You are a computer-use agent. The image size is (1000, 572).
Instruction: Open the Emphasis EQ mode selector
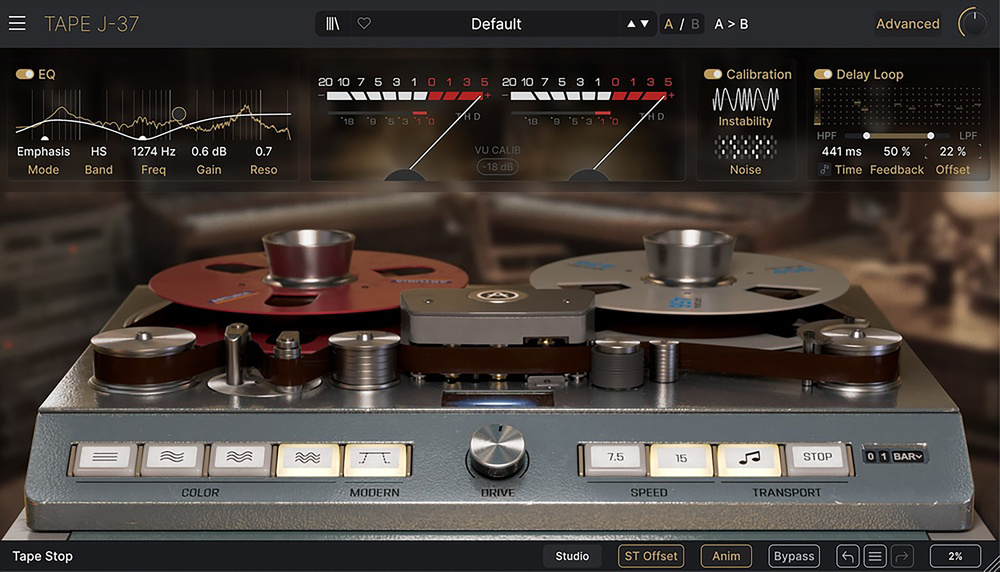(x=43, y=152)
